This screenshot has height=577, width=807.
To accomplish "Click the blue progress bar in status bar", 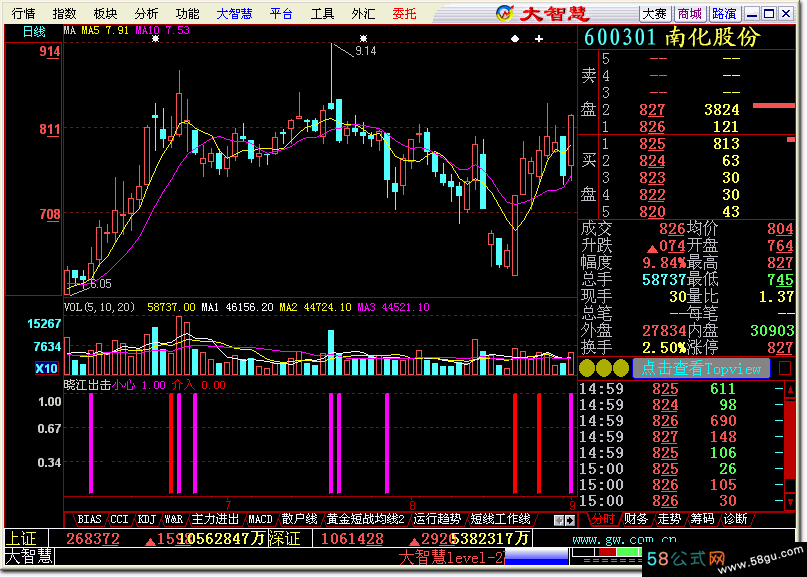I will (536, 557).
